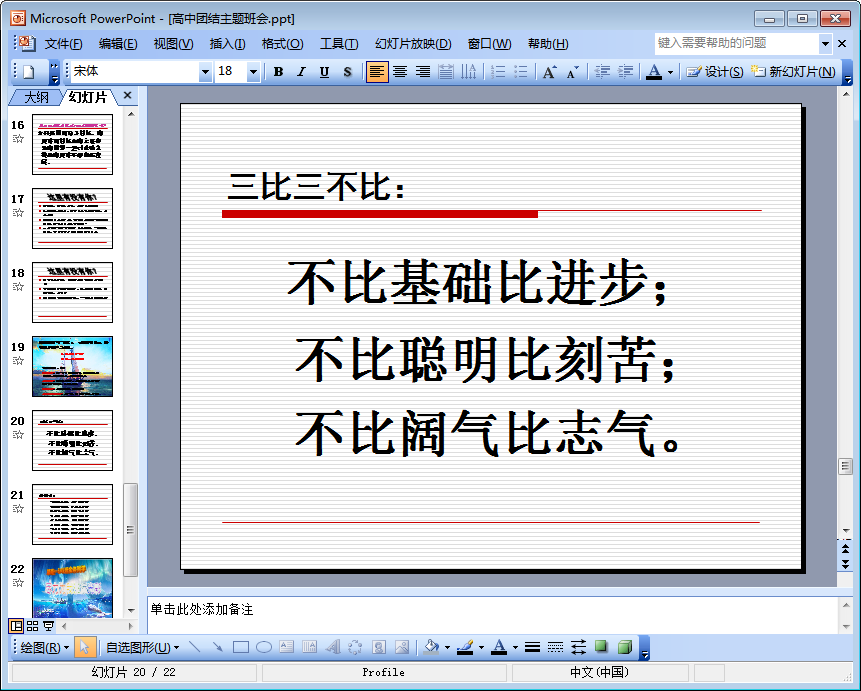Select the Line drawing tool

[194, 648]
